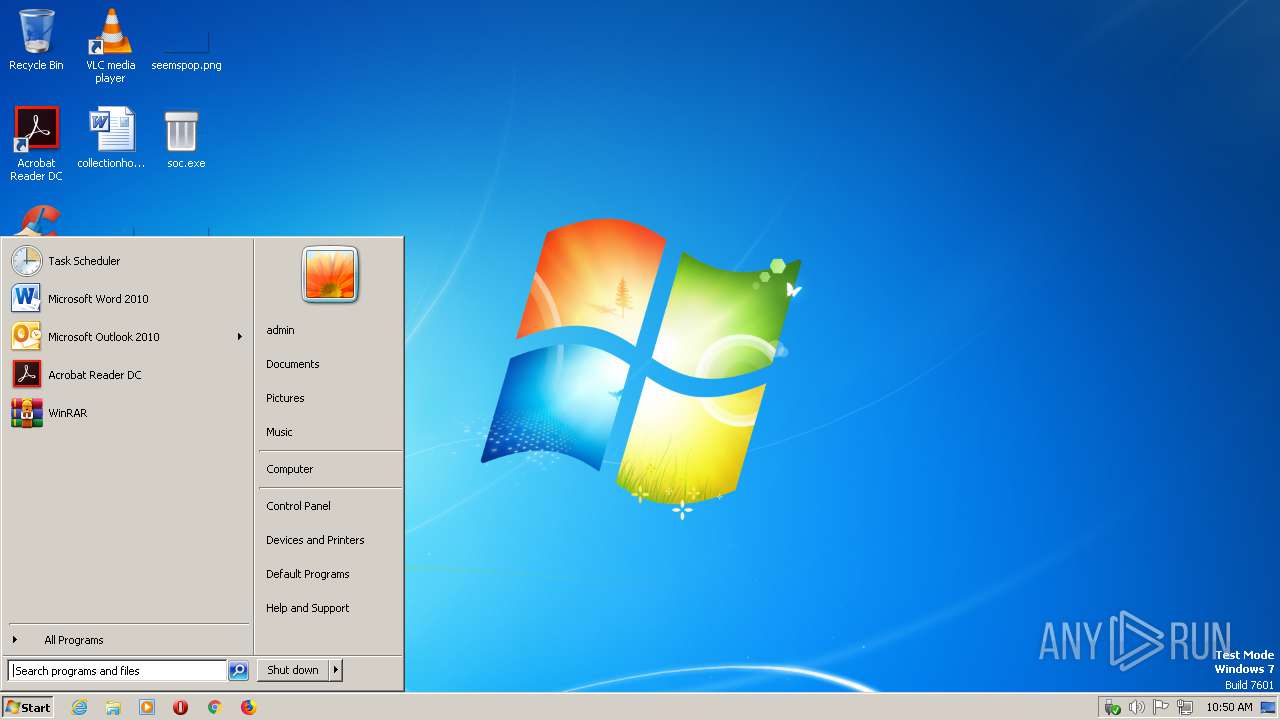Click the Search programs and files box
1280x720 pixels.
pos(118,671)
